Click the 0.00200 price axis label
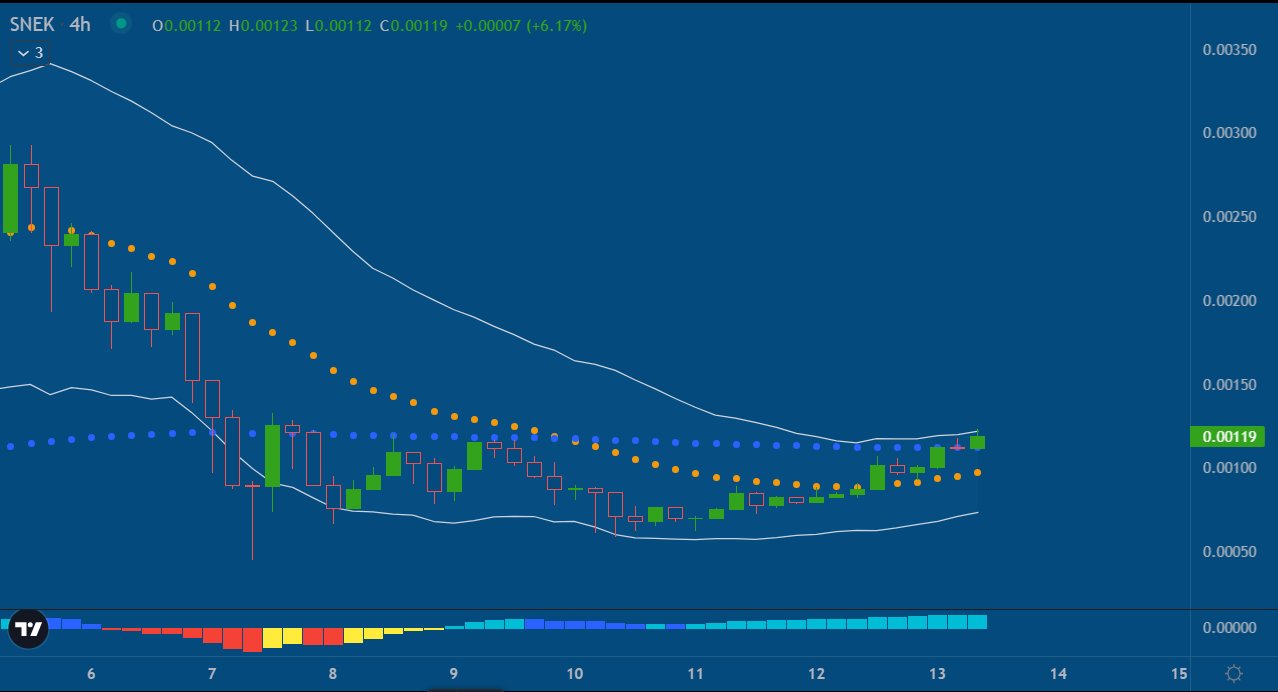The height and width of the screenshot is (692, 1278). point(1228,300)
